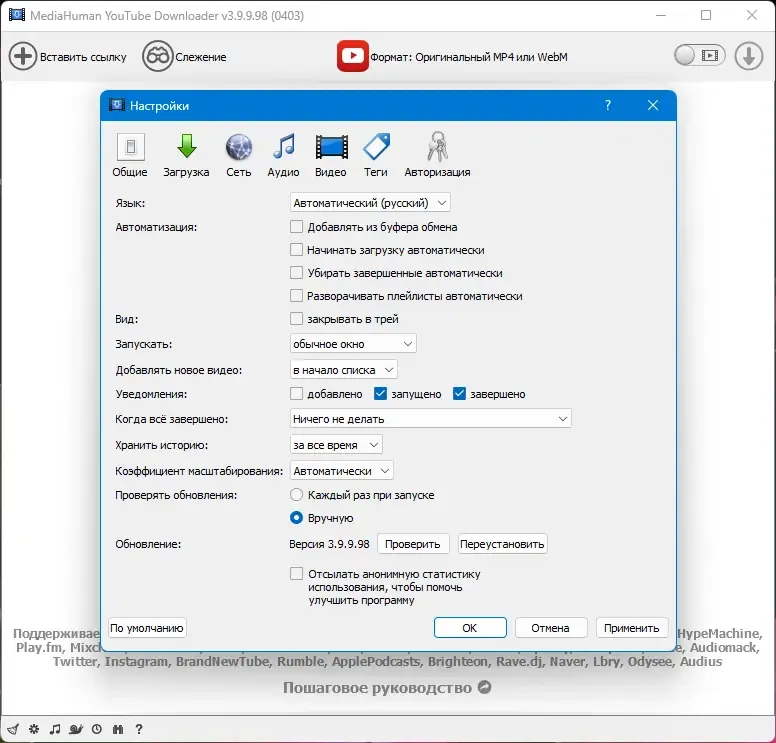Open the Загрузка settings tab
776x743 pixels.
(x=187, y=155)
